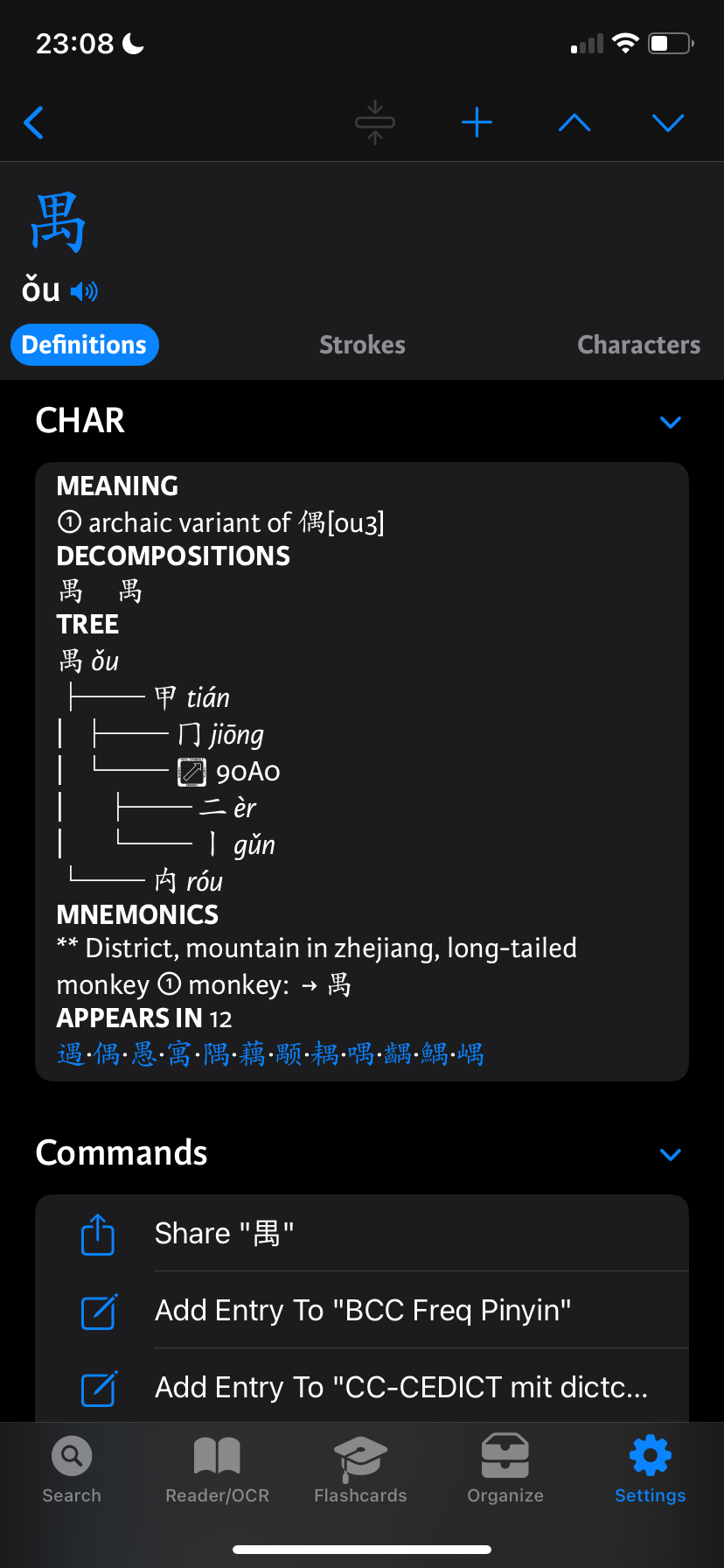Image resolution: width=724 pixels, height=1568 pixels.
Task: Open the Reader/OCR tab
Action: pos(217,1470)
